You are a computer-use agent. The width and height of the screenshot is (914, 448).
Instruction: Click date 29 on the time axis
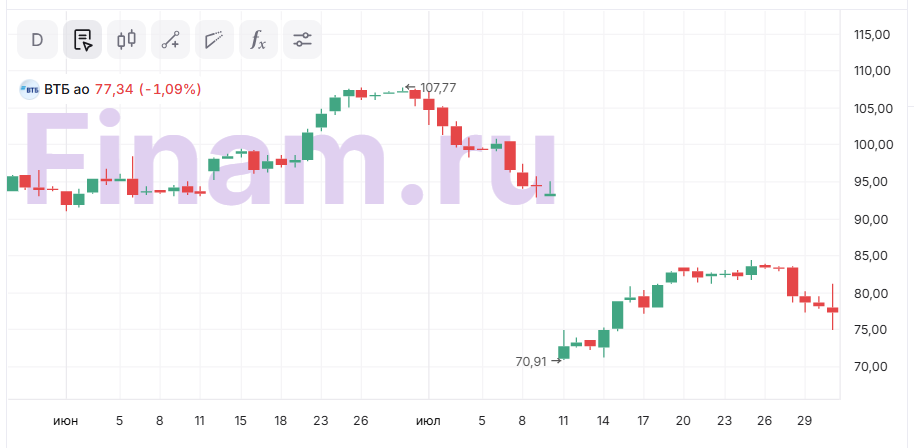point(805,421)
